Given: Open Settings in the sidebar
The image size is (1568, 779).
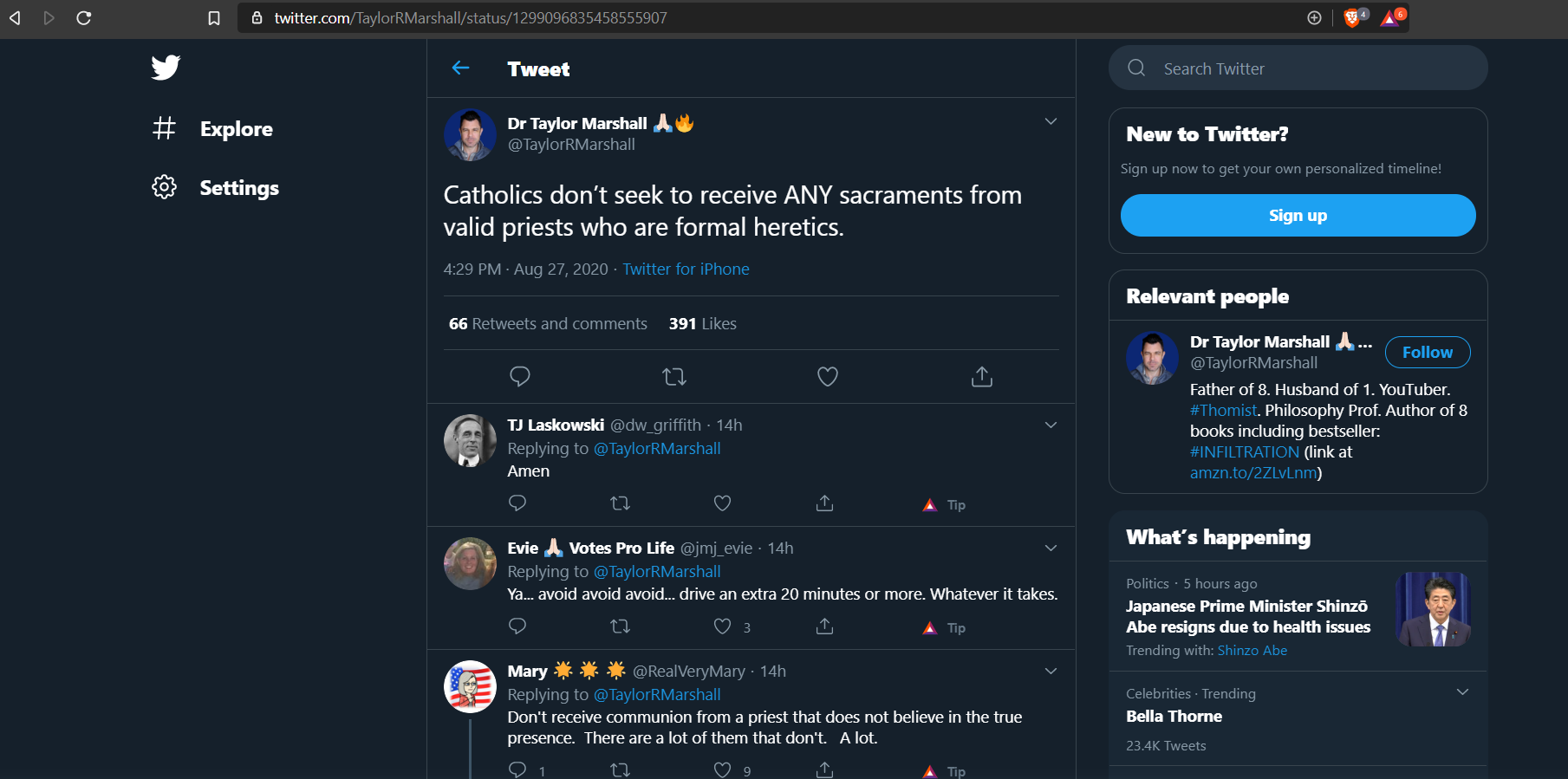Looking at the screenshot, I should (x=238, y=188).
